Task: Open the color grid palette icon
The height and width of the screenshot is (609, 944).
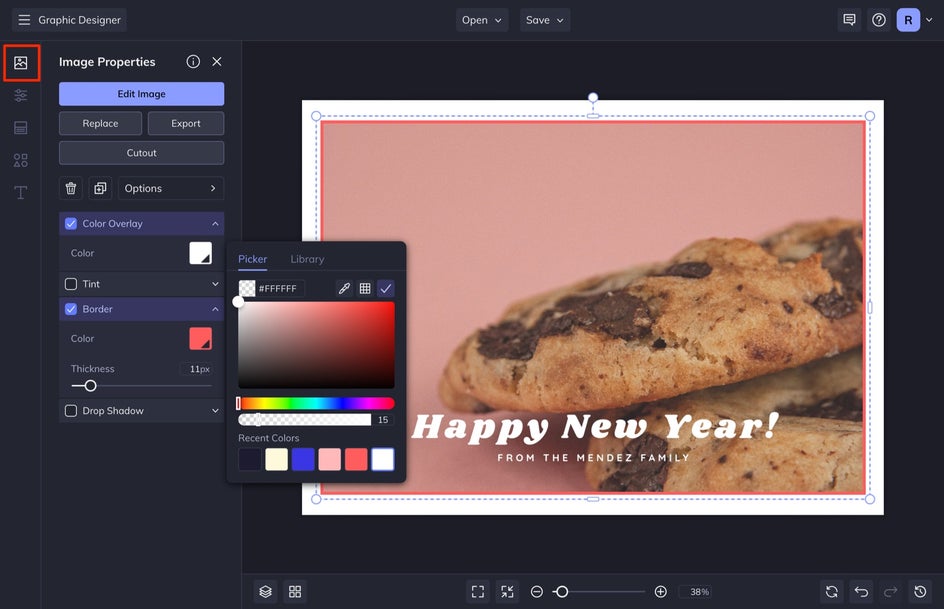Action: pos(365,288)
